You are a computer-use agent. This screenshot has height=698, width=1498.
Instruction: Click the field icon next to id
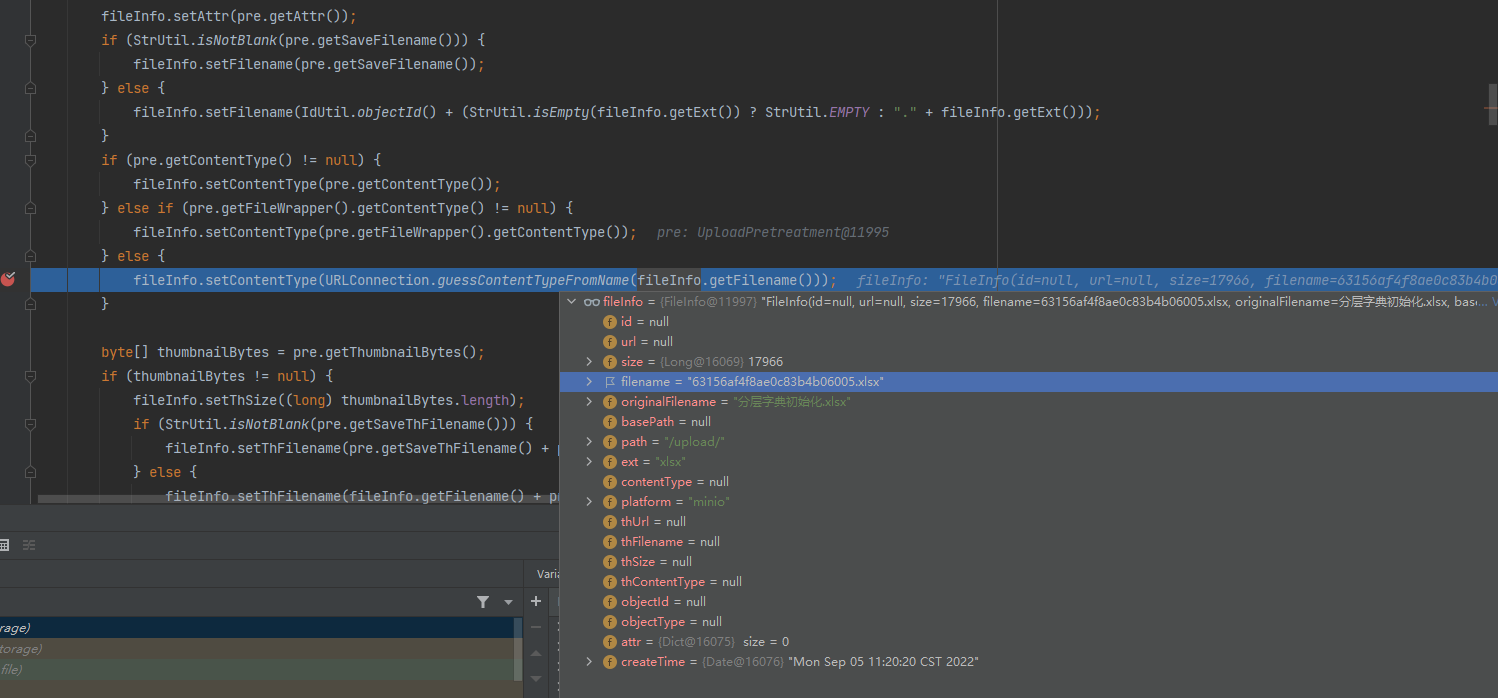(610, 321)
